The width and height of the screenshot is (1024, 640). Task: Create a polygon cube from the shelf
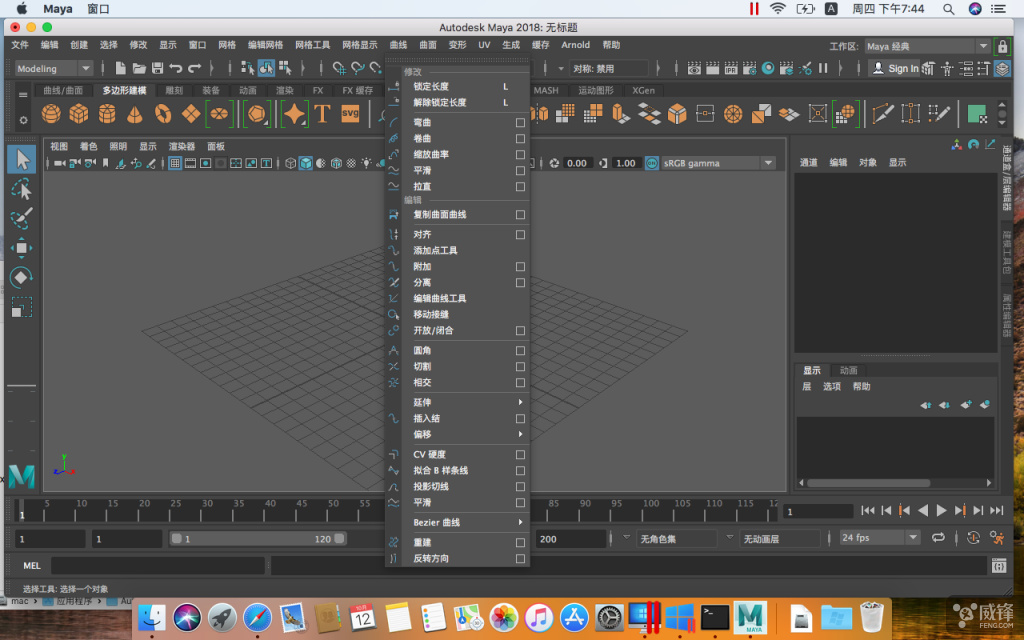[79, 114]
